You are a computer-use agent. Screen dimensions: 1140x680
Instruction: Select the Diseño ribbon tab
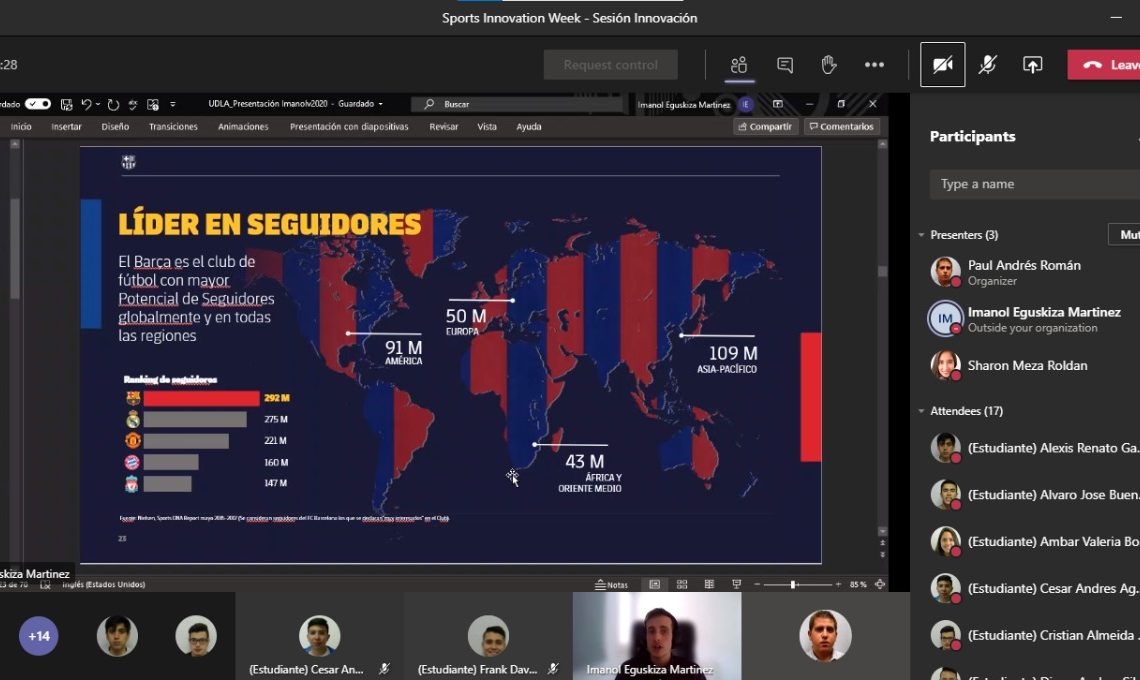tap(115, 127)
